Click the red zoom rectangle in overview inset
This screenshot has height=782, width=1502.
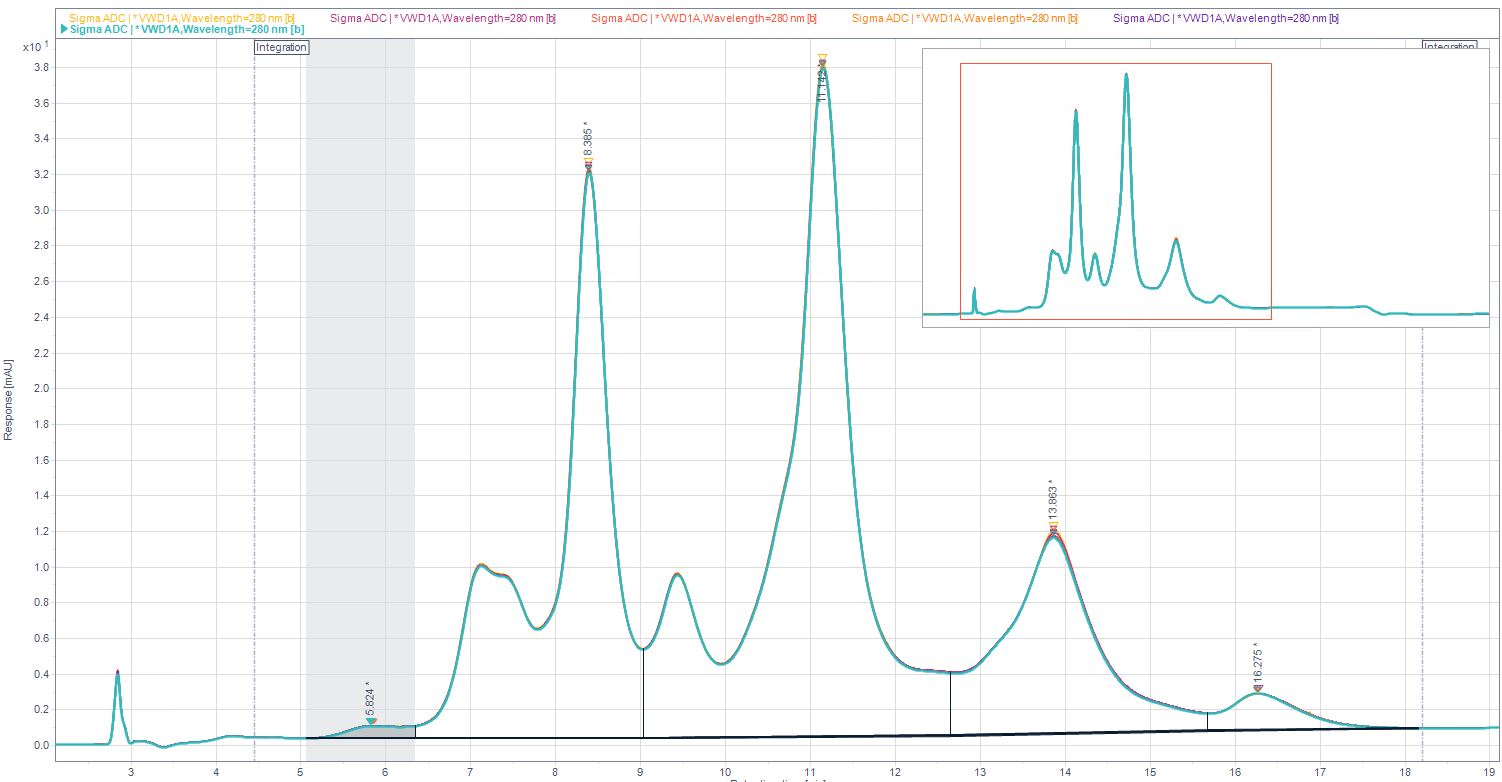(1115, 191)
